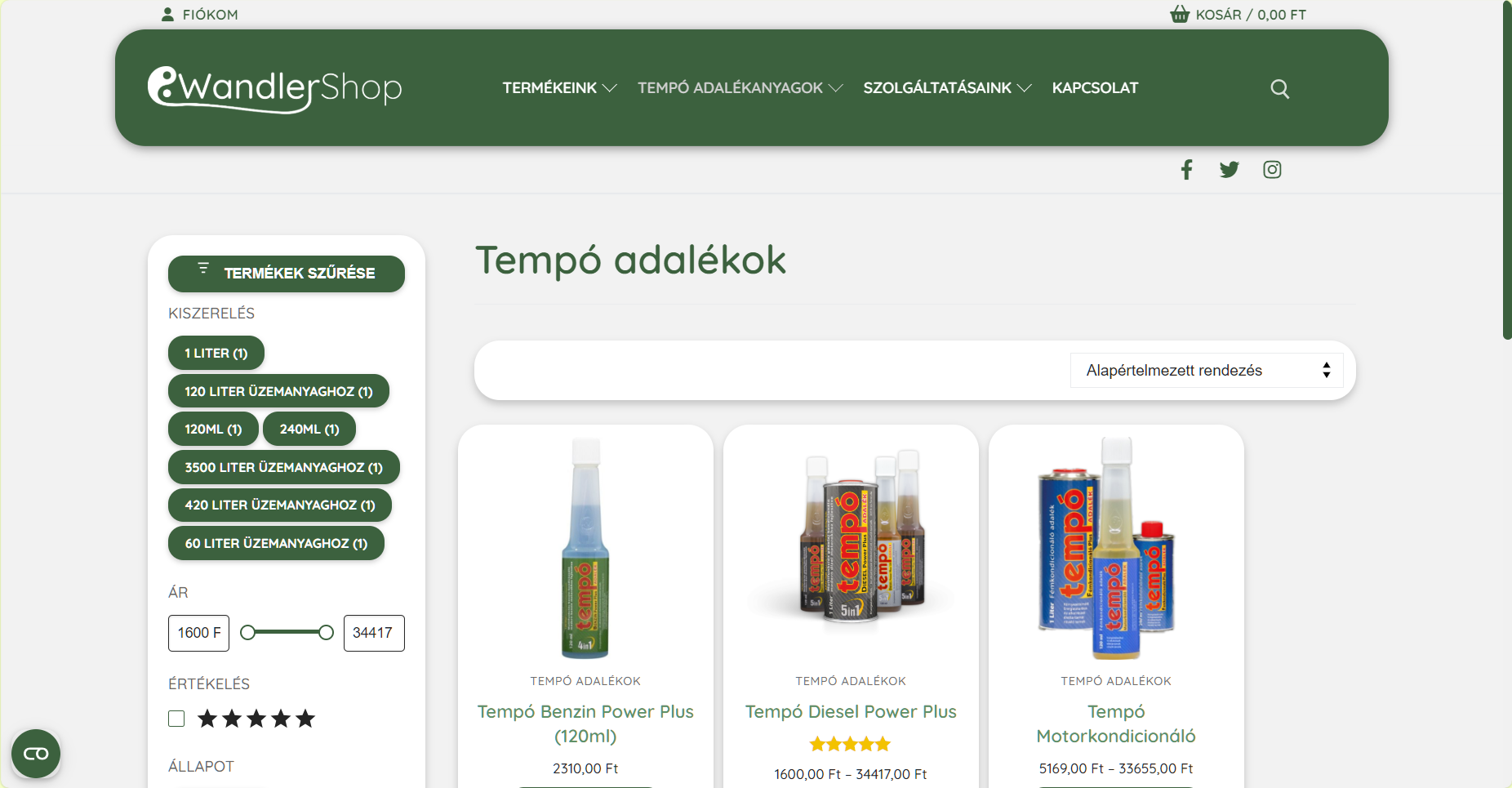Open the Instagram social icon
This screenshot has width=1512, height=788.
[1272, 170]
